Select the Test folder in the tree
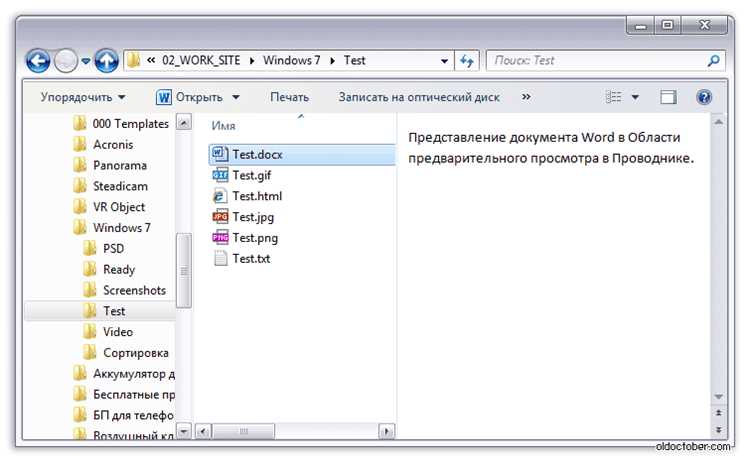 coord(99,311)
